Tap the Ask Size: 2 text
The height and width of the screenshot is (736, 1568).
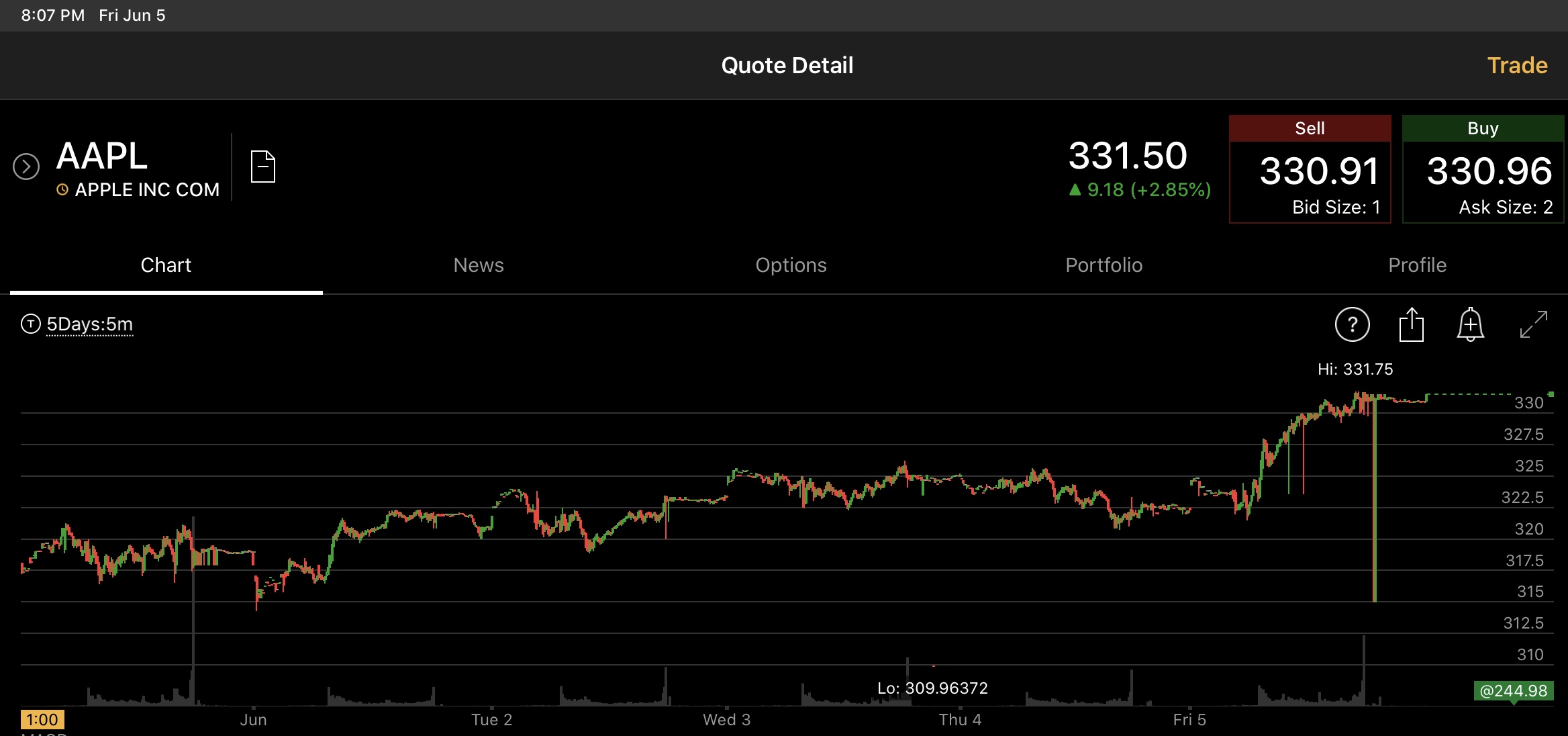(x=1506, y=208)
